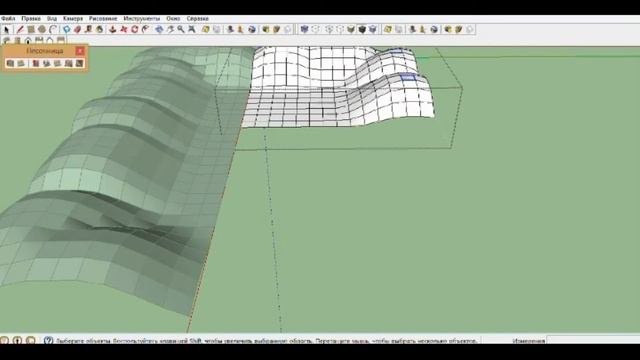This screenshot has height=360, width=640.
Task: Select Sandbox From Contours tool
Action: [x=10, y=63]
